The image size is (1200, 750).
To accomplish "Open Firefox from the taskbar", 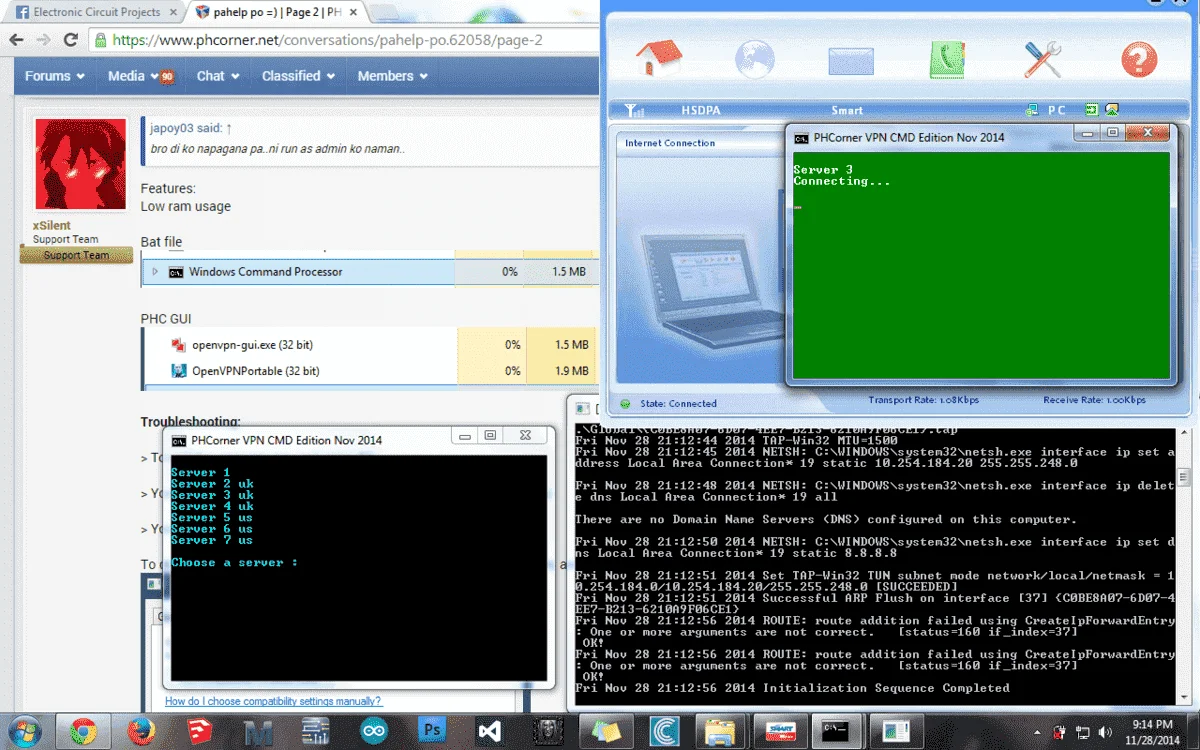I will point(141,731).
